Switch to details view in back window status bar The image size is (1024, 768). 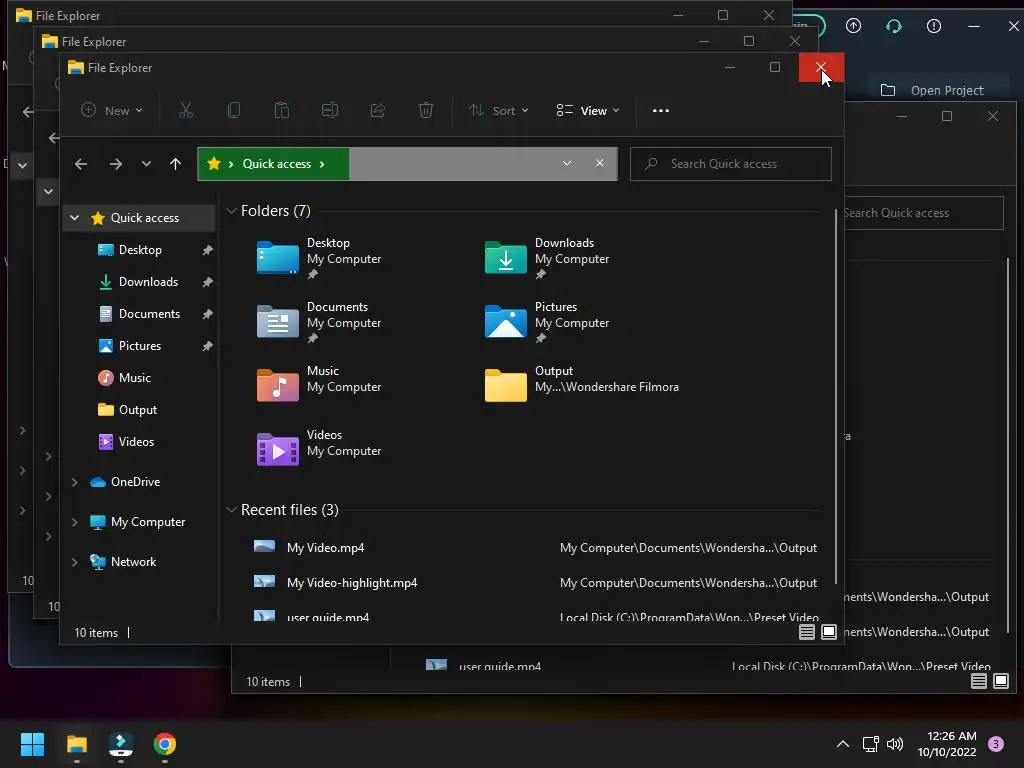click(979, 681)
